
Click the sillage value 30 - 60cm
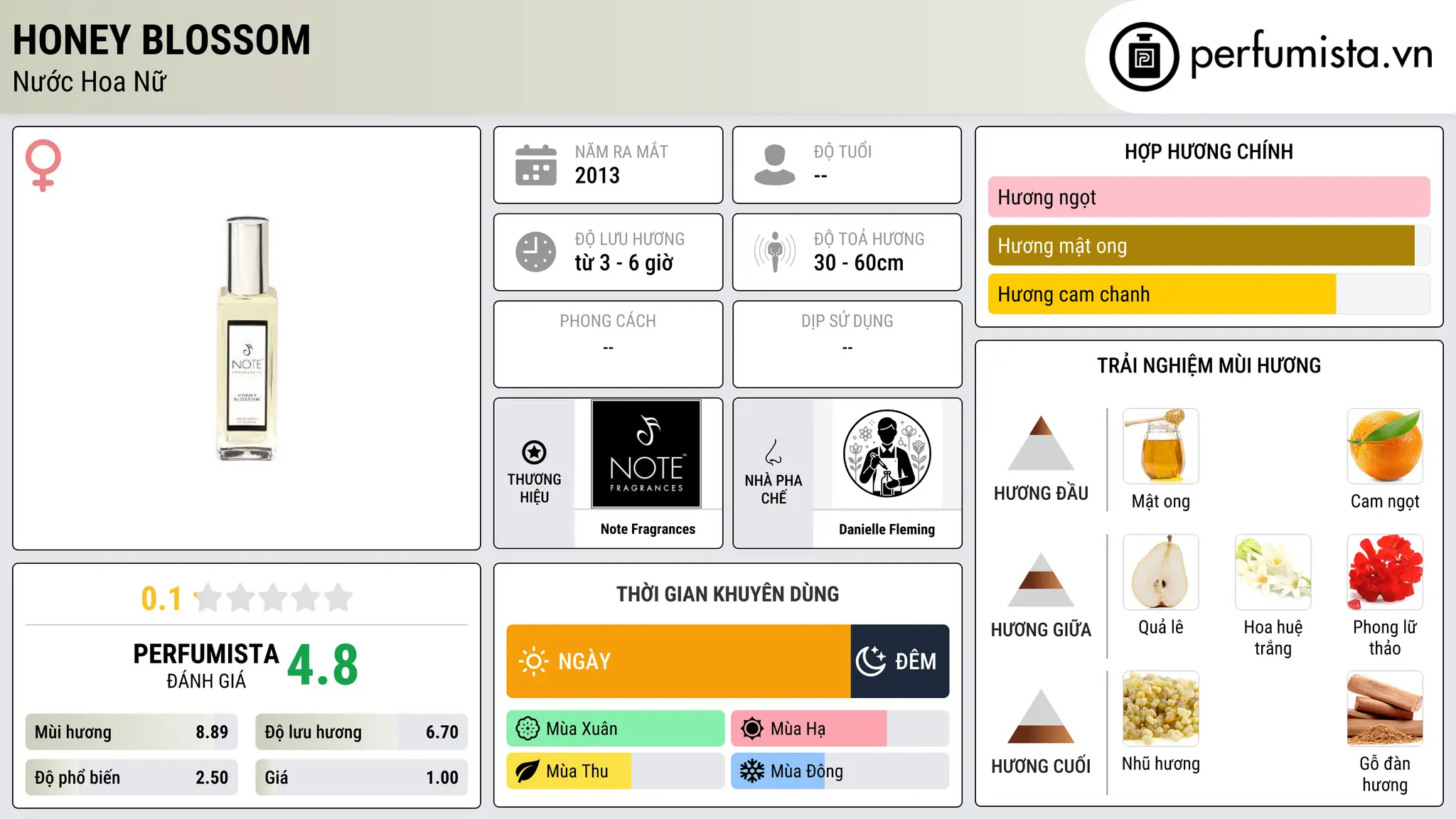click(859, 263)
